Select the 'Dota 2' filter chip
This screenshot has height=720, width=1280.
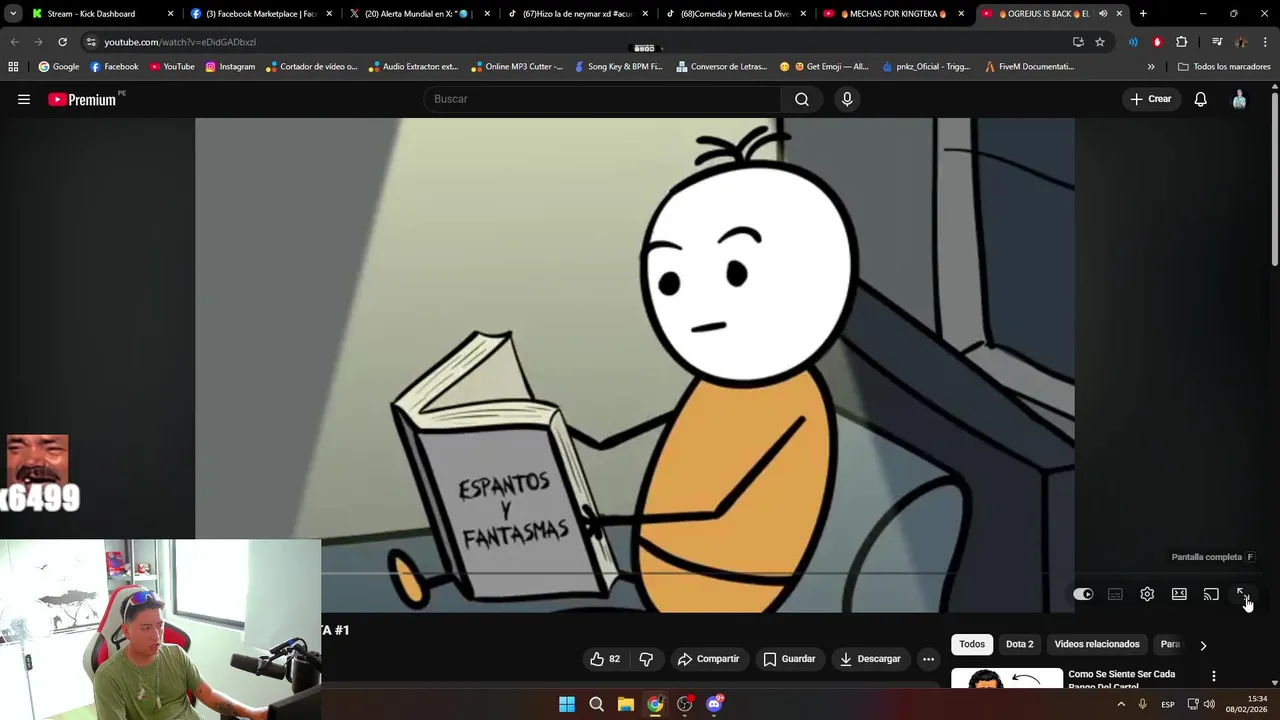click(1019, 644)
